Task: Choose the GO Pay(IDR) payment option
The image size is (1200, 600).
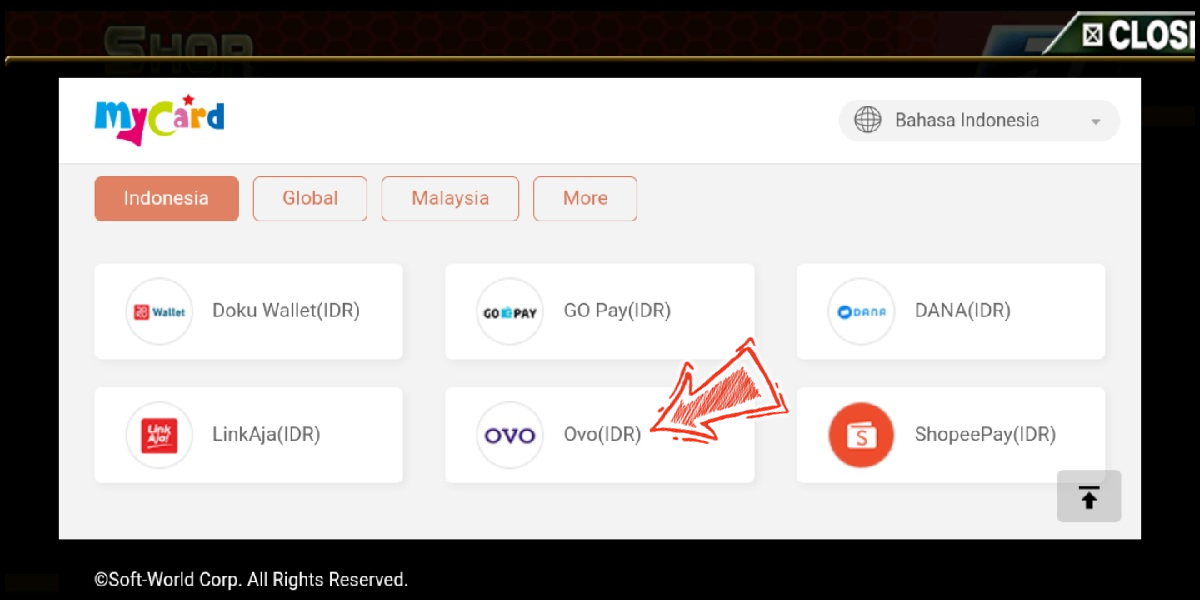Action: [x=600, y=311]
